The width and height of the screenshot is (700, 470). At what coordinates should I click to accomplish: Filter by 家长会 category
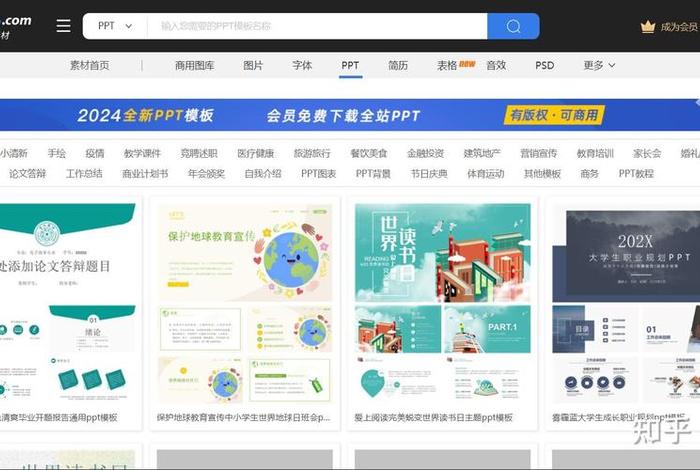tap(647, 153)
